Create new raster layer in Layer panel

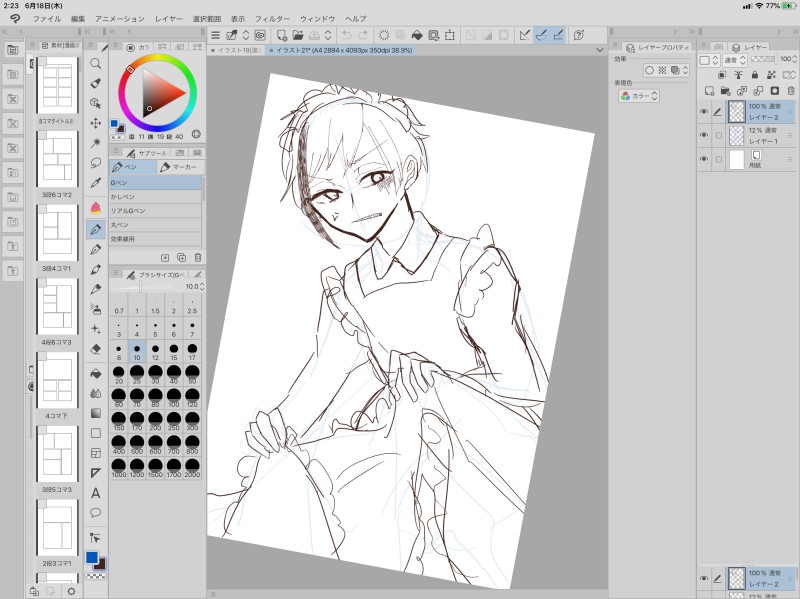click(x=709, y=91)
